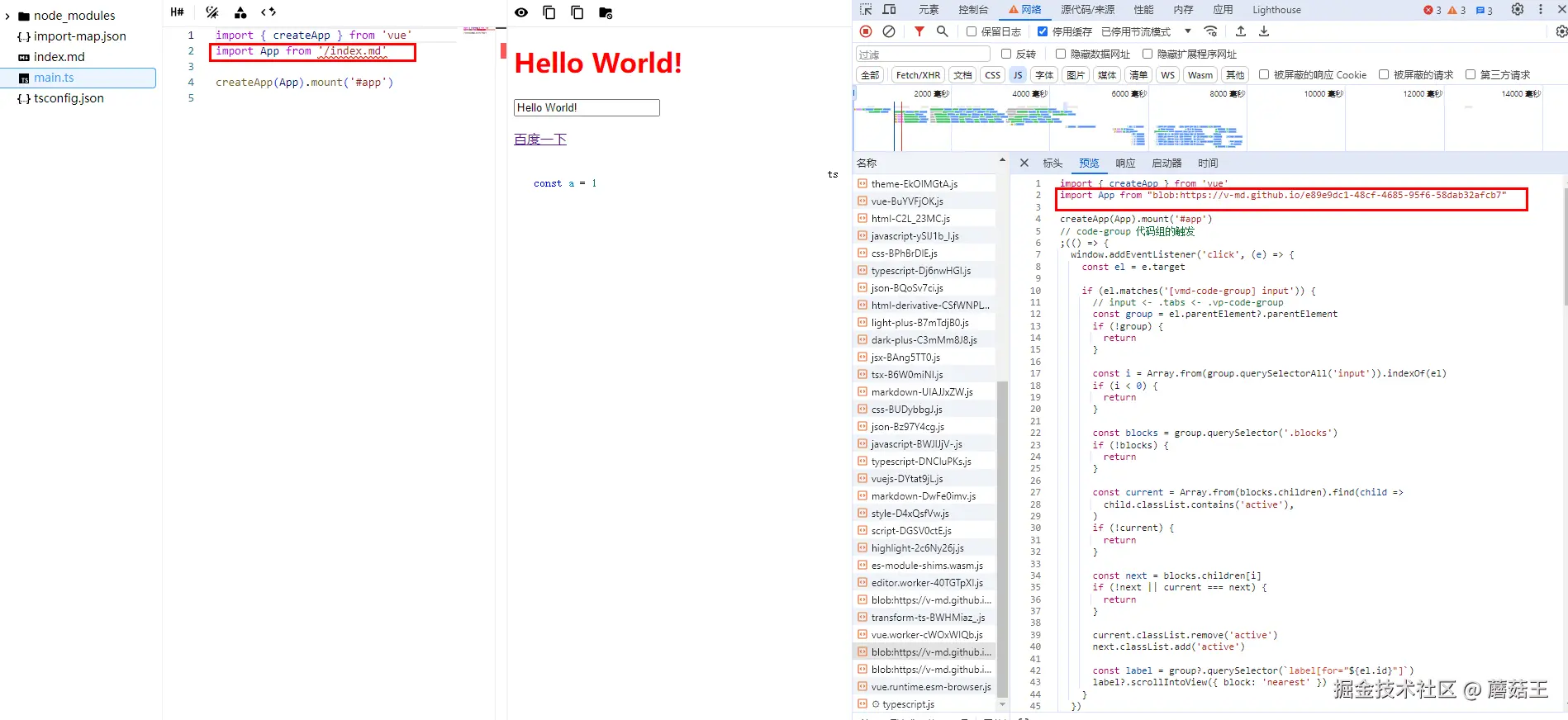The width and height of the screenshot is (1568, 720).
Task: Select the Fetch/XHR filter button
Action: tap(918, 75)
